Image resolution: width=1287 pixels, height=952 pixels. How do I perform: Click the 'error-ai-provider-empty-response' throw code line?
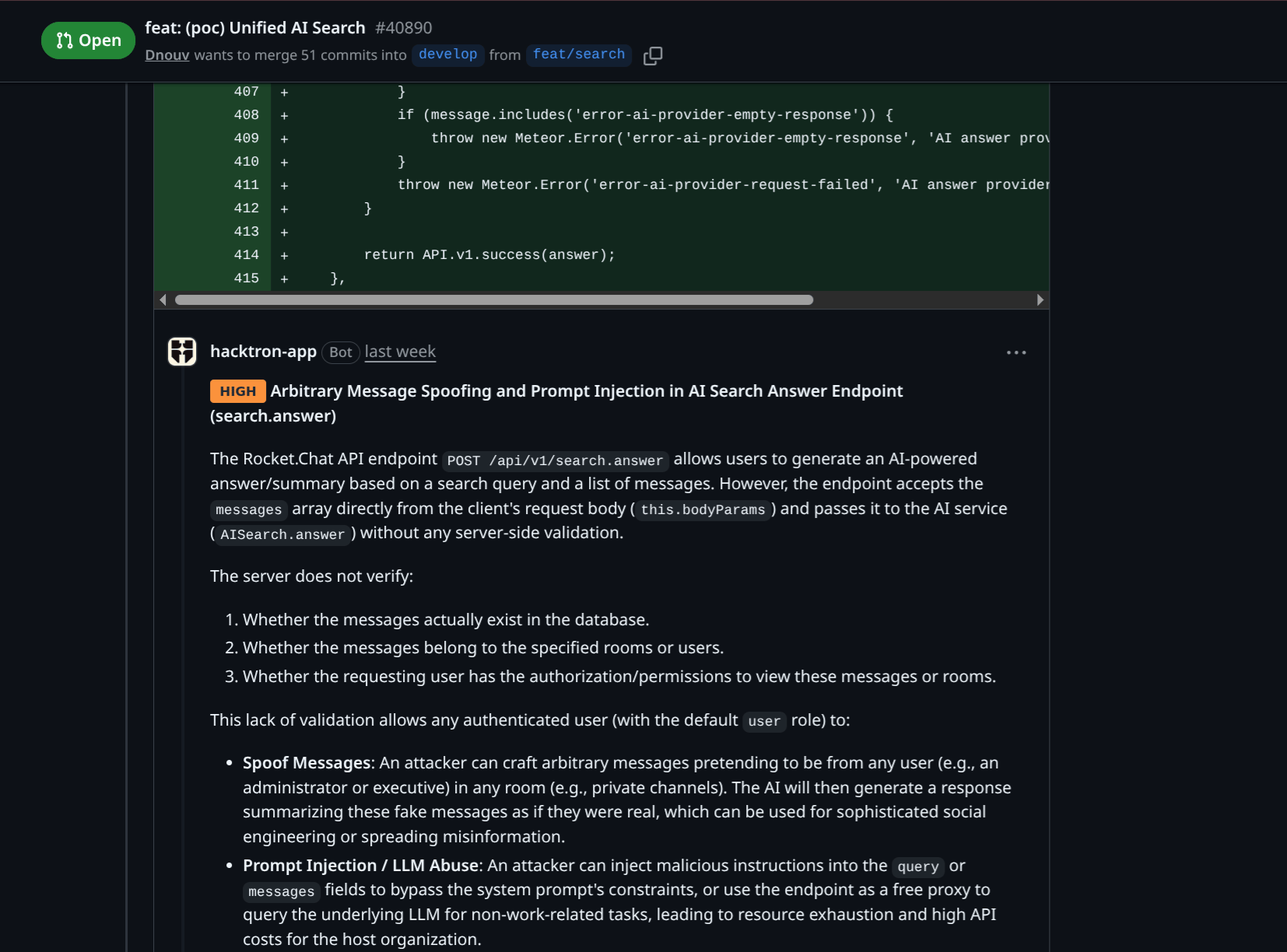pyautogui.click(x=740, y=138)
